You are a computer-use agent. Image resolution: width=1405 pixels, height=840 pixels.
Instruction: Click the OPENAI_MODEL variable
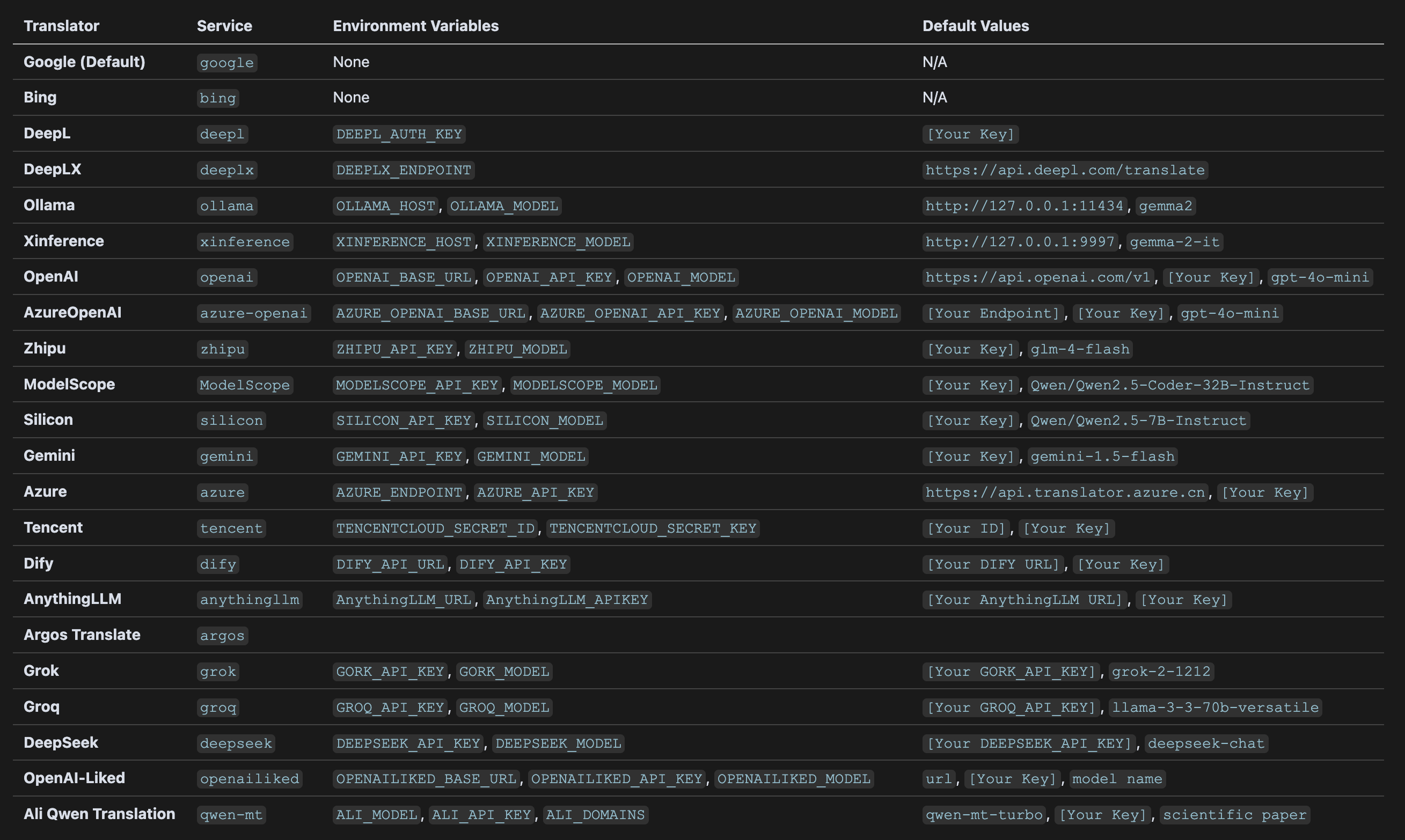(681, 277)
